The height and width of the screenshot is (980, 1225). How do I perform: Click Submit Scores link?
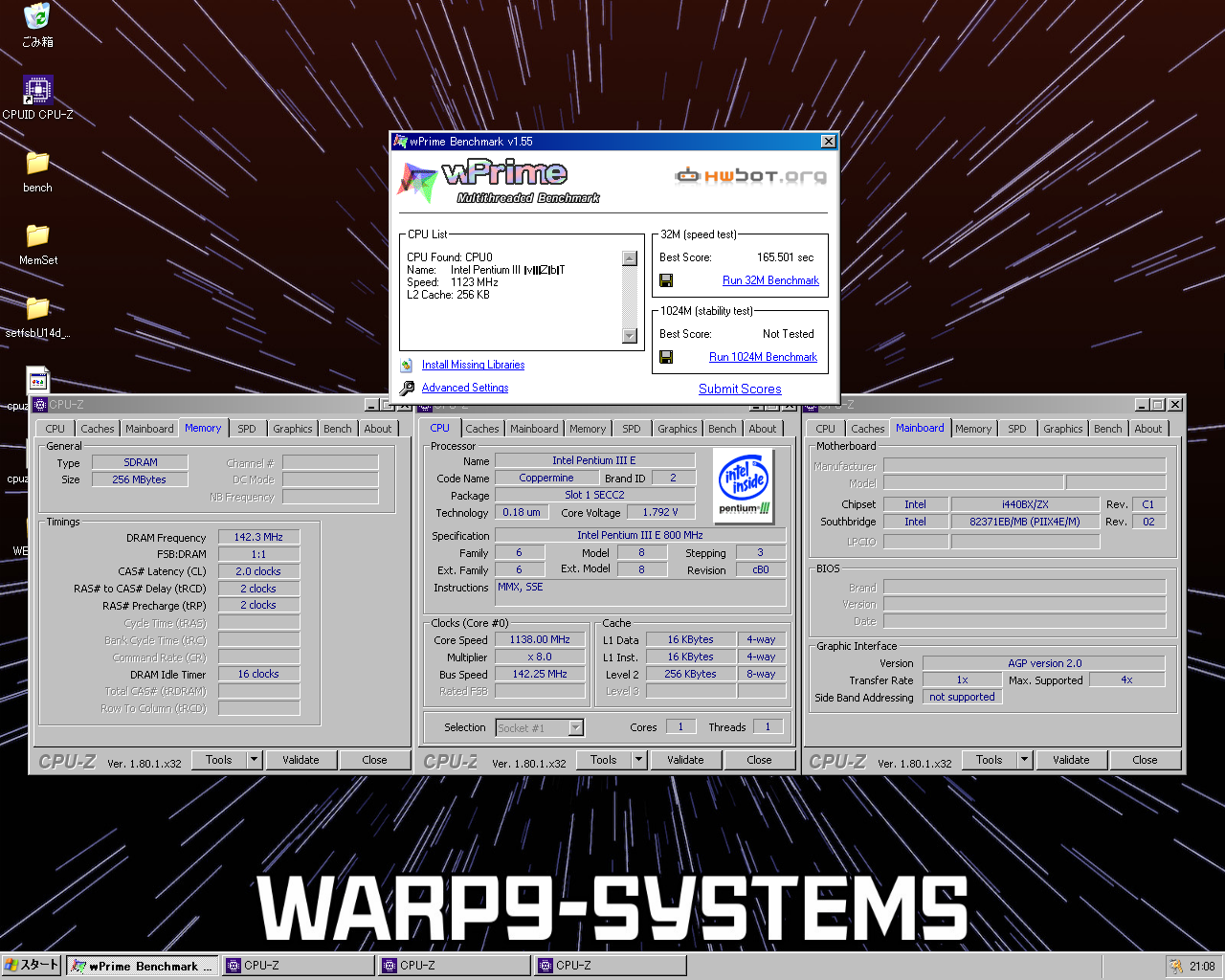pyautogui.click(x=740, y=389)
